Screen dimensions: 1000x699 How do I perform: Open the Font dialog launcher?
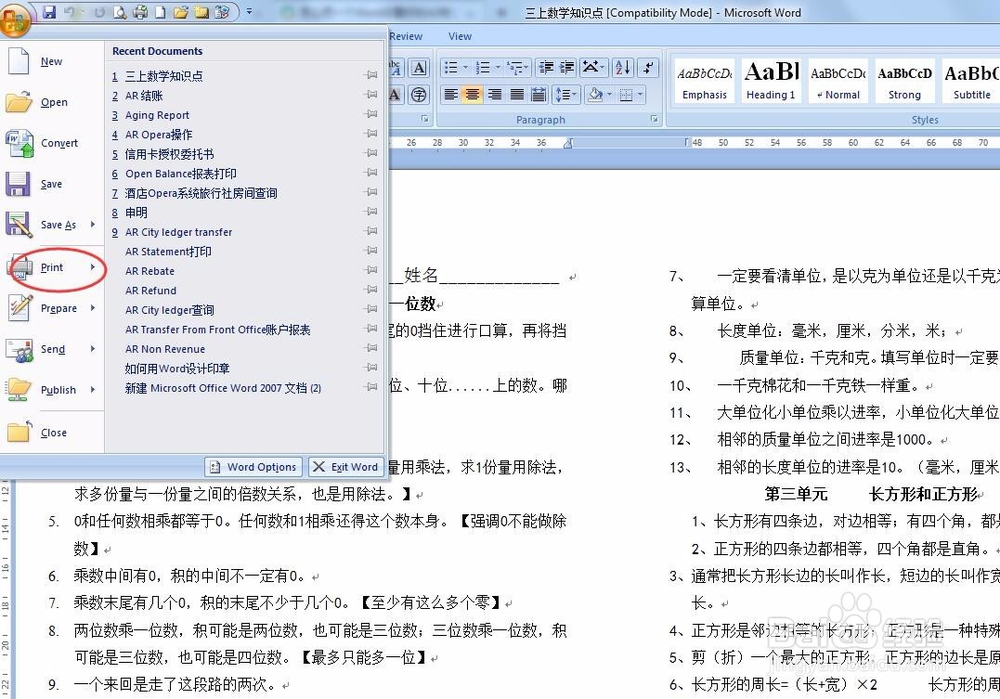pos(425,119)
